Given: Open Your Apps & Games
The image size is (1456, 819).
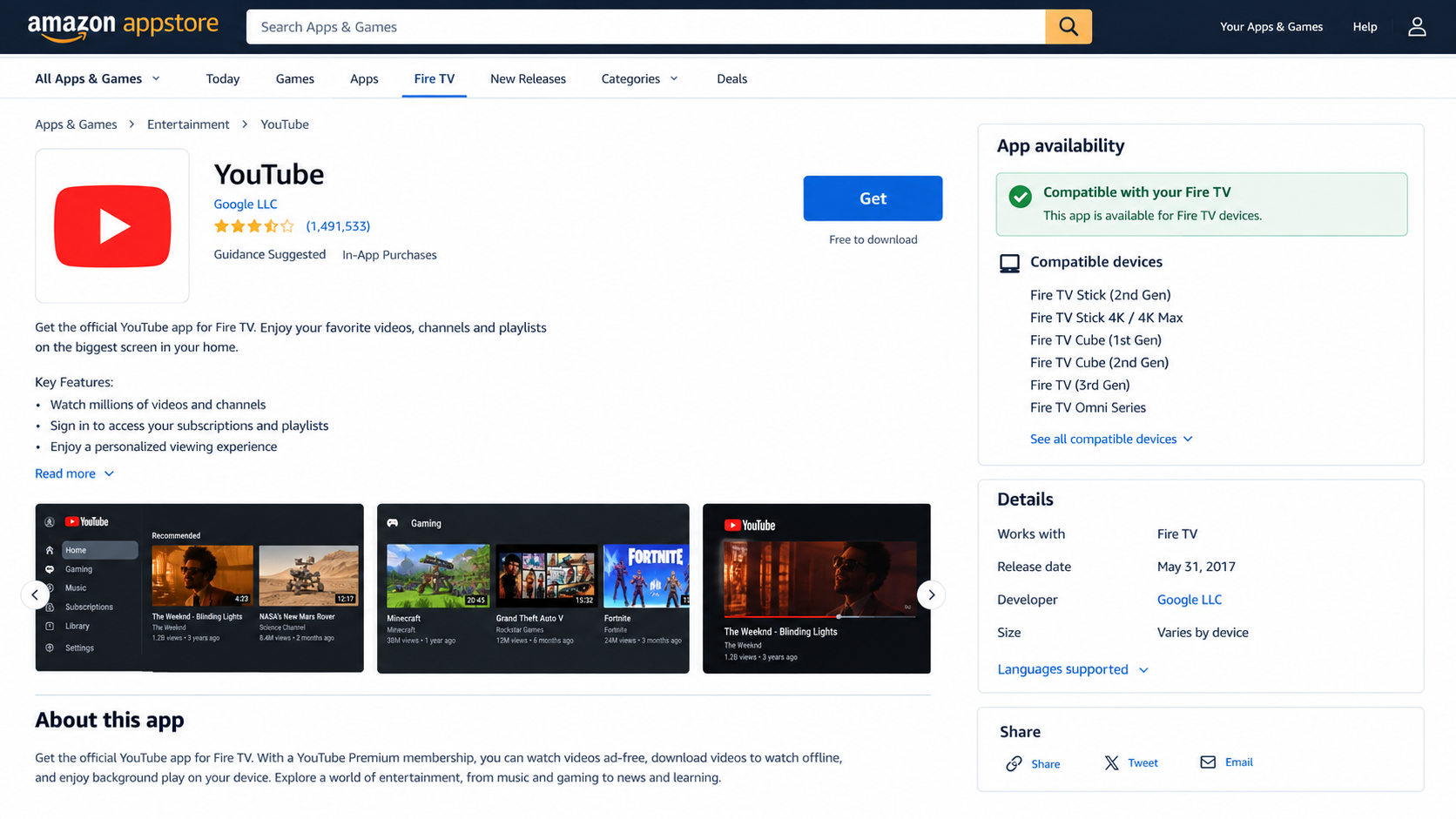Looking at the screenshot, I should 1271,27.
